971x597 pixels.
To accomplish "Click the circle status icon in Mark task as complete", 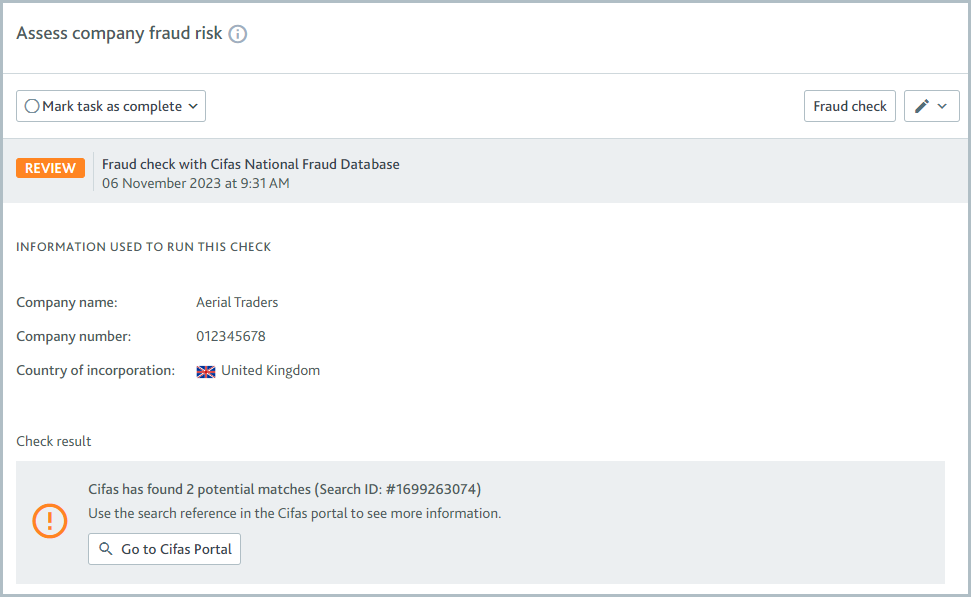I will click(x=31, y=105).
